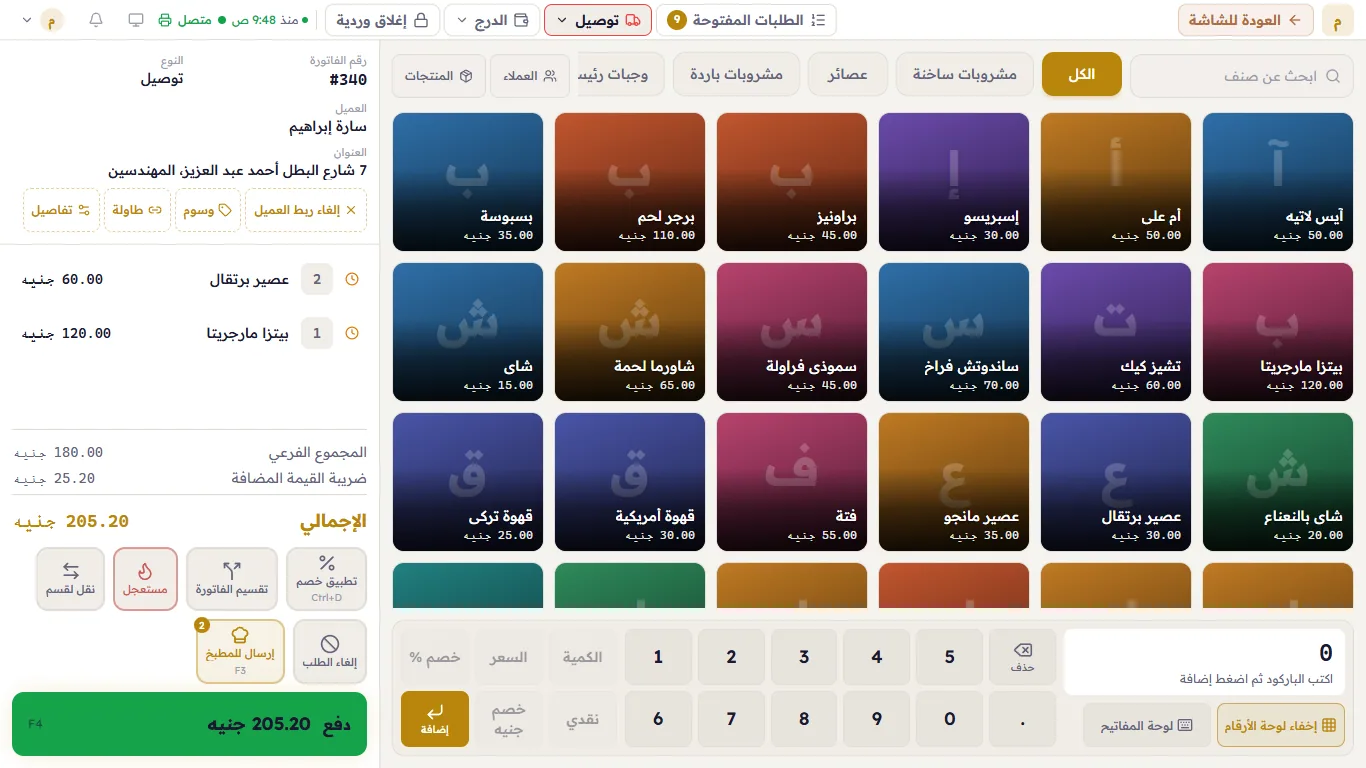Switch numpad mode to price 'السعر'
Viewport: 1366px width, 768px height.
pos(509,657)
